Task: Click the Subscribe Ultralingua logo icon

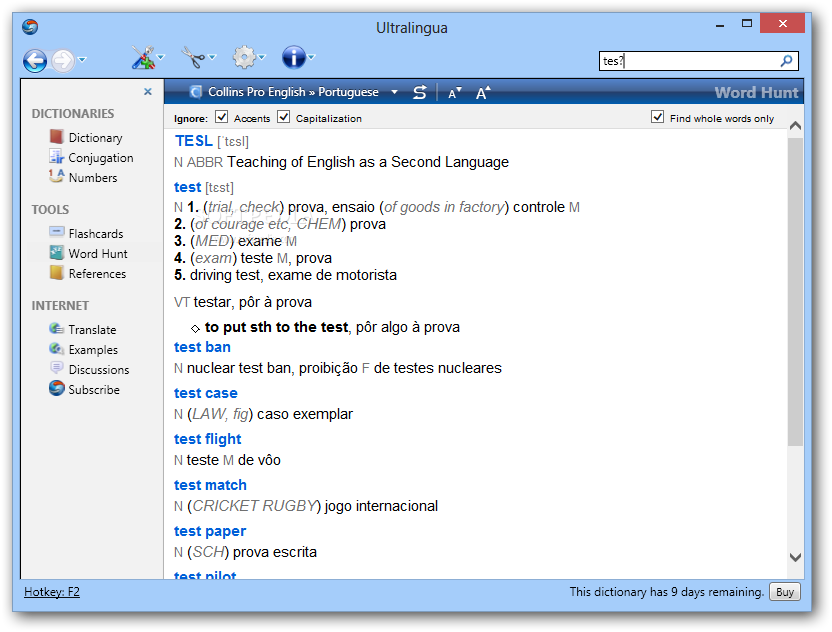Action: click(x=56, y=388)
